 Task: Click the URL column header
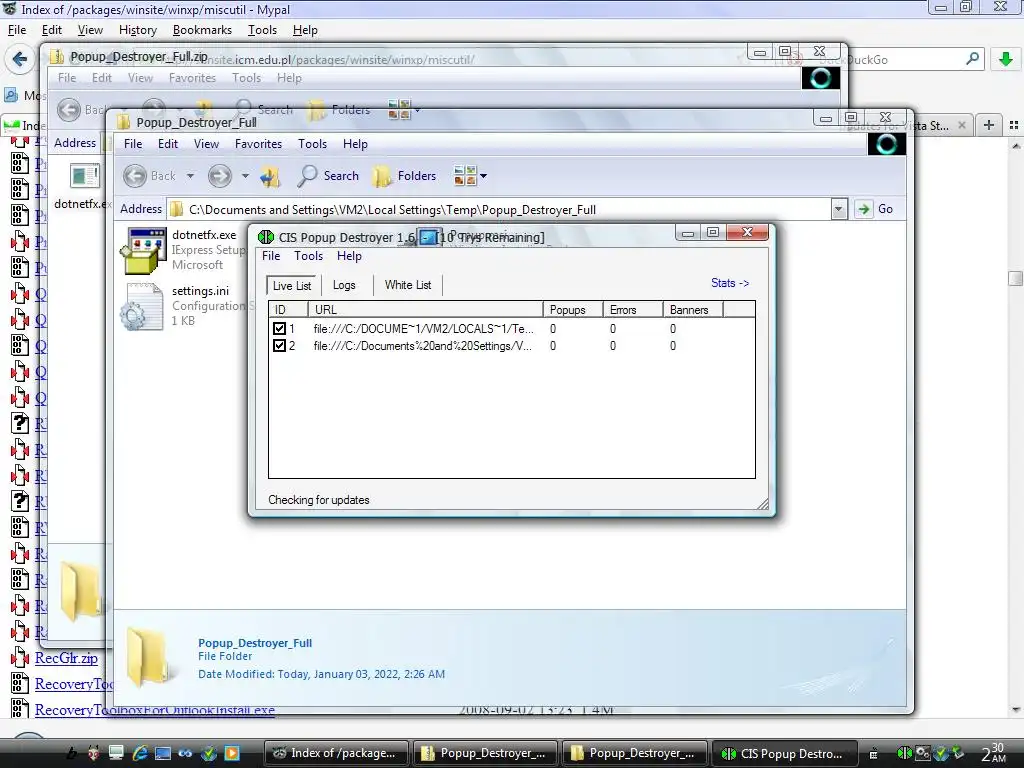(x=424, y=310)
